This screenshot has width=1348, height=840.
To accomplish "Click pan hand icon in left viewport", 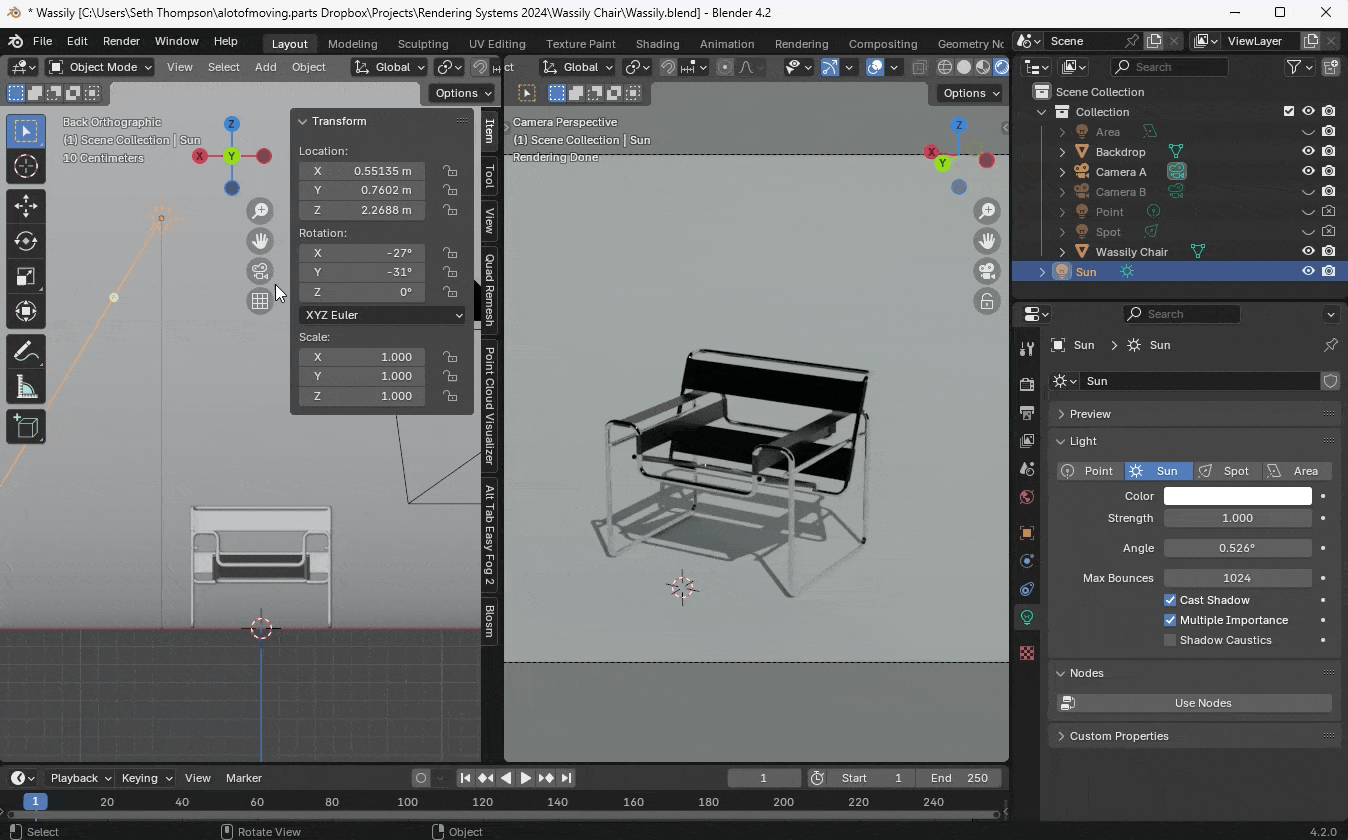I will [x=260, y=241].
